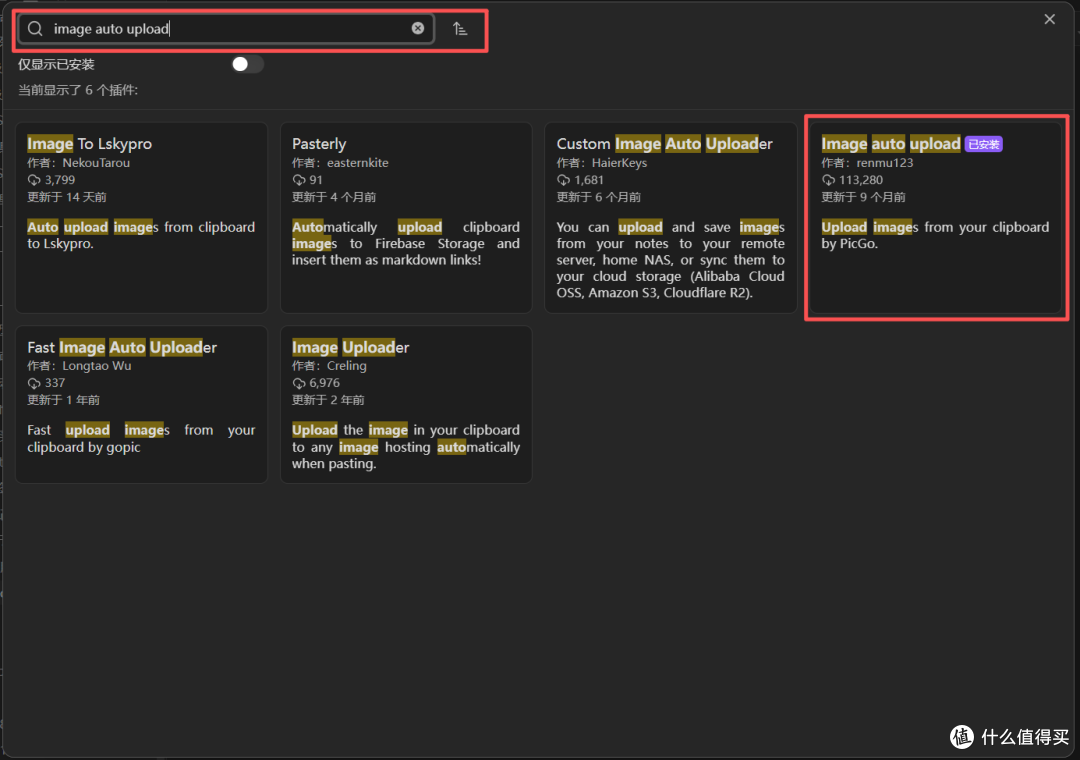Click download icon next to 113,280
Screen dimensions: 1080x760
(828, 180)
